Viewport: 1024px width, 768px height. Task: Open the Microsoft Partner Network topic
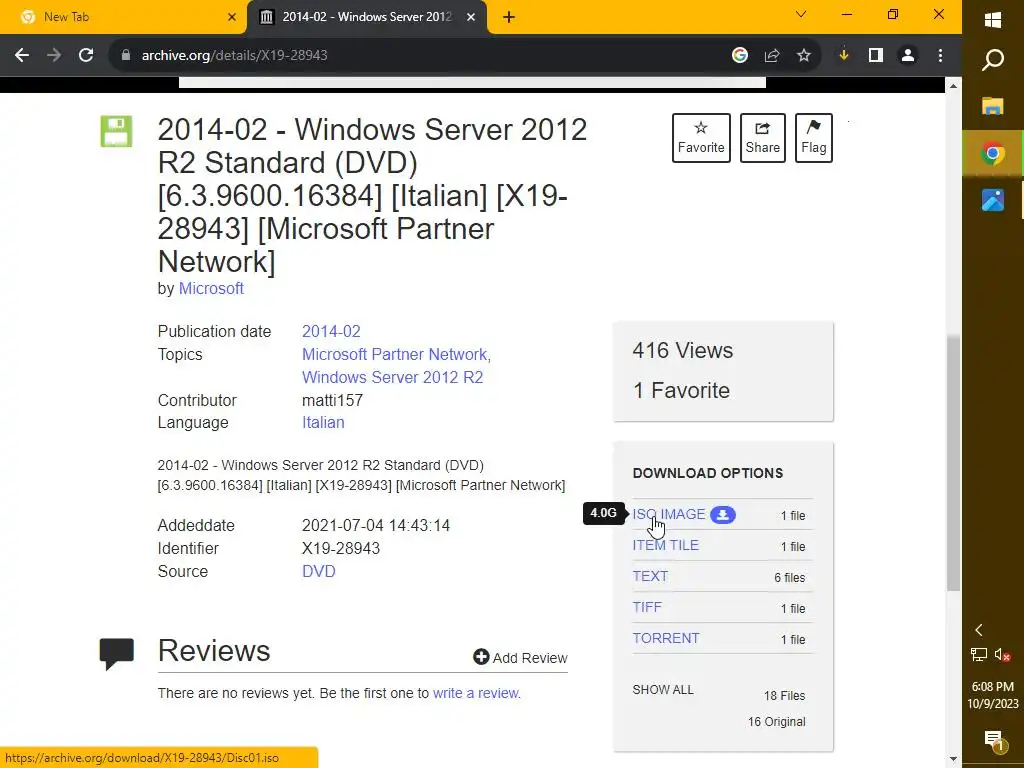click(x=394, y=354)
